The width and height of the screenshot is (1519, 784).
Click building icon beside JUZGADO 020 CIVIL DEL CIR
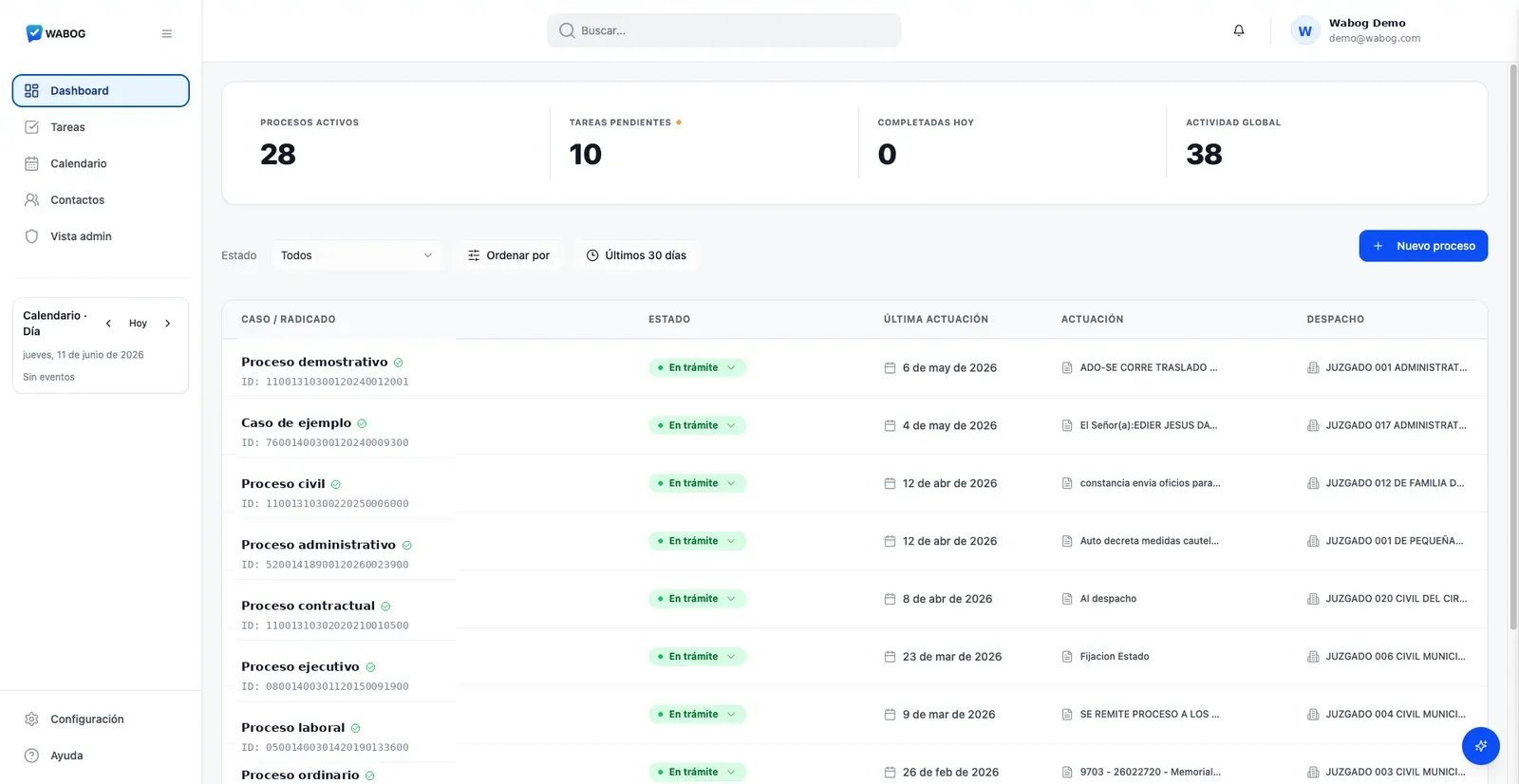click(1313, 599)
